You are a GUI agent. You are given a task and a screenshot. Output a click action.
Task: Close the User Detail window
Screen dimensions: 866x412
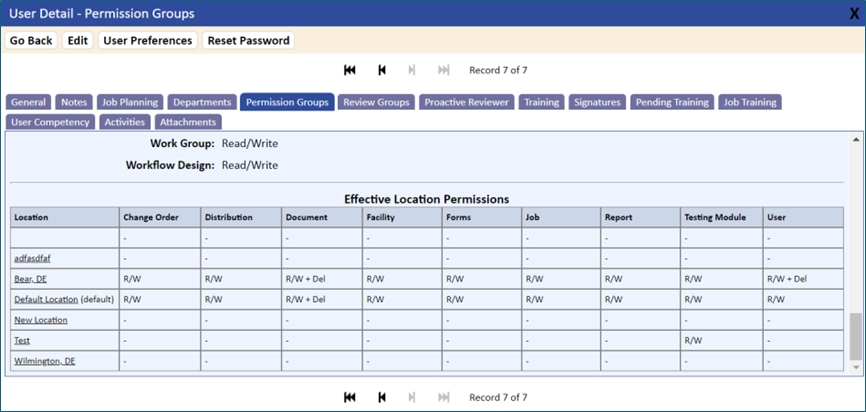[x=854, y=14]
